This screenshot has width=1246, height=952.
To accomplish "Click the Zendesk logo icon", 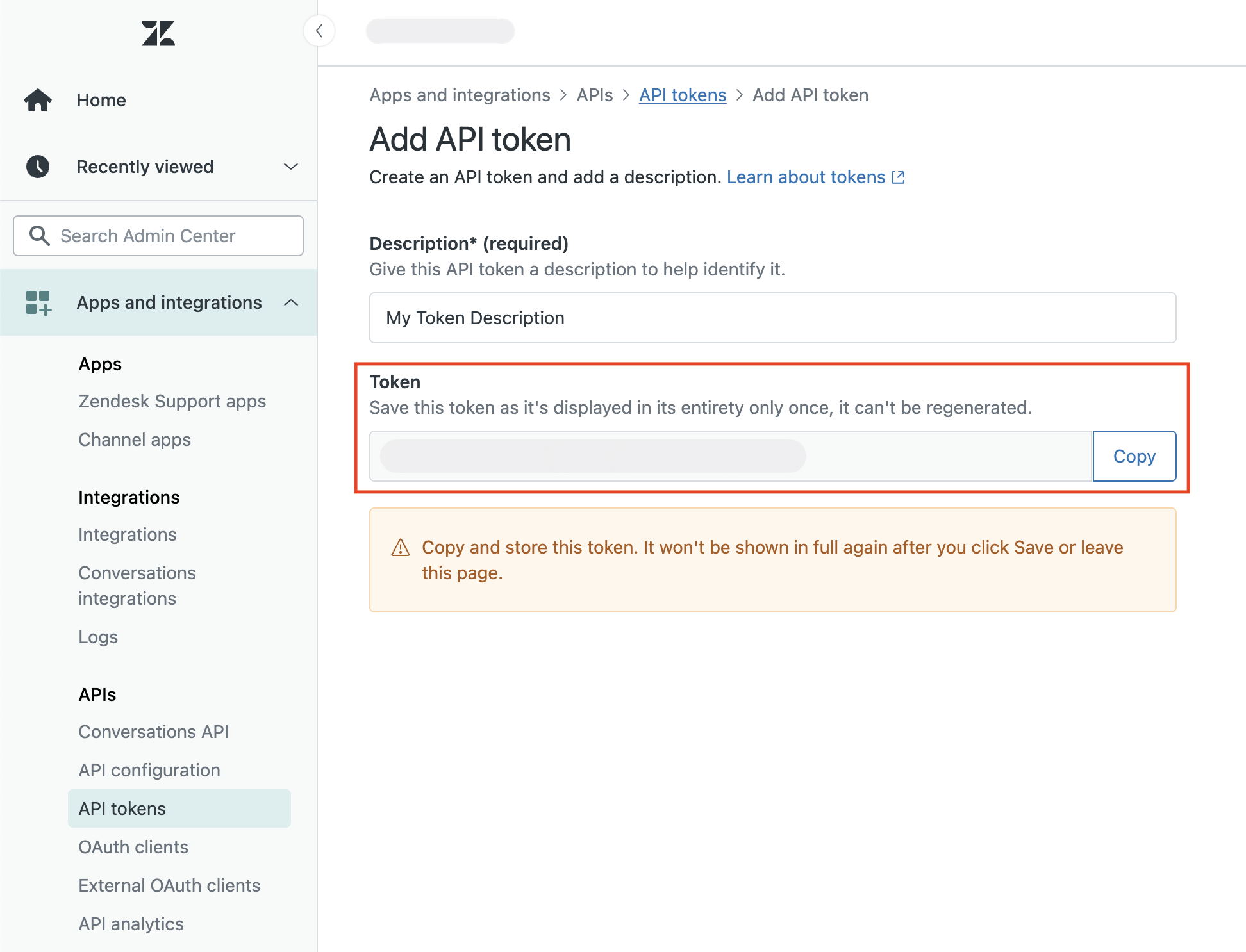I will tap(158, 33).
